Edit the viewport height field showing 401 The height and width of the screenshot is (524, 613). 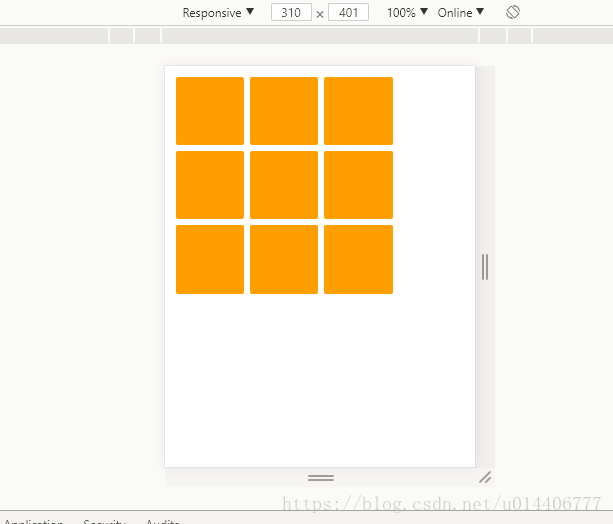pos(348,12)
